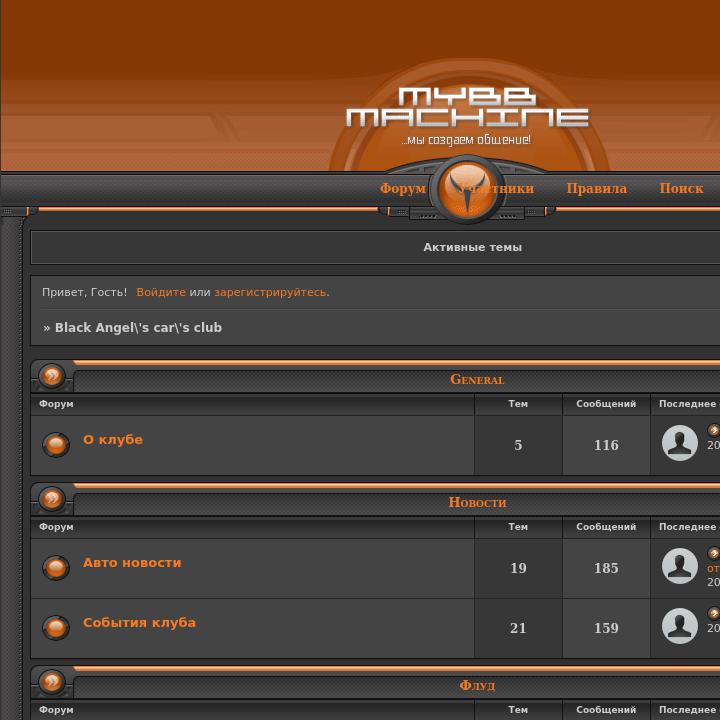Click the Привет, Гость! greeting text
This screenshot has height=720, width=720.
coord(84,292)
